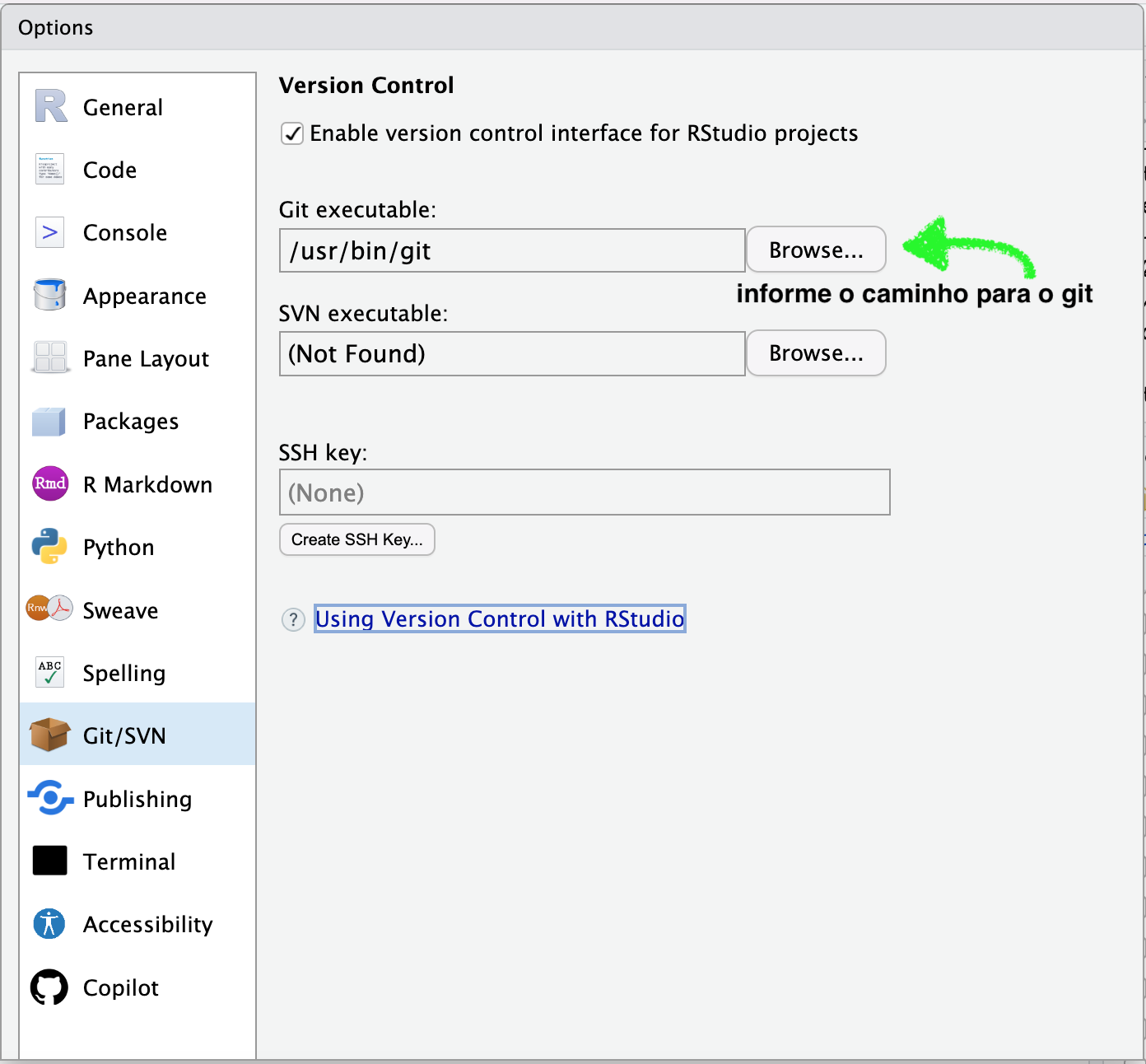The width and height of the screenshot is (1146, 1064).
Task: Click the black Terminal icon
Action: pos(50,861)
